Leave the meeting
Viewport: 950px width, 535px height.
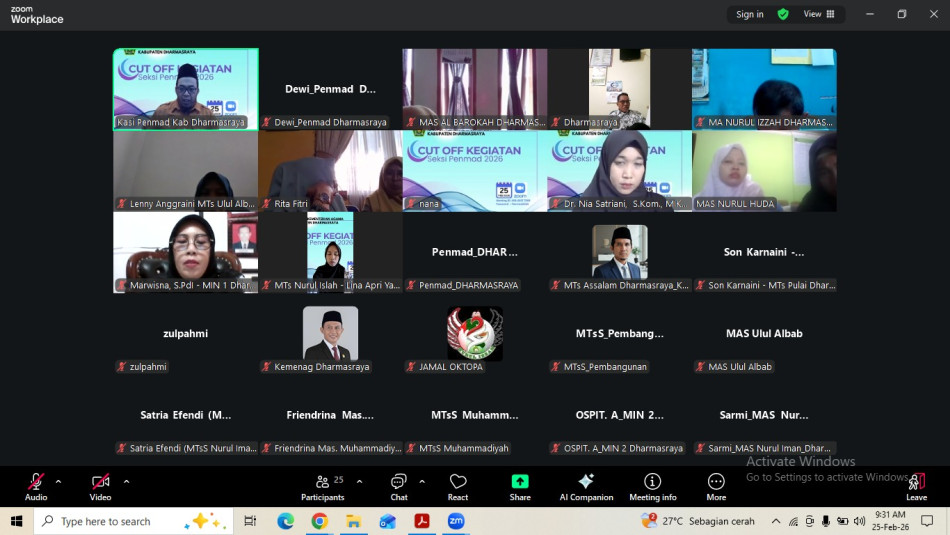917,487
